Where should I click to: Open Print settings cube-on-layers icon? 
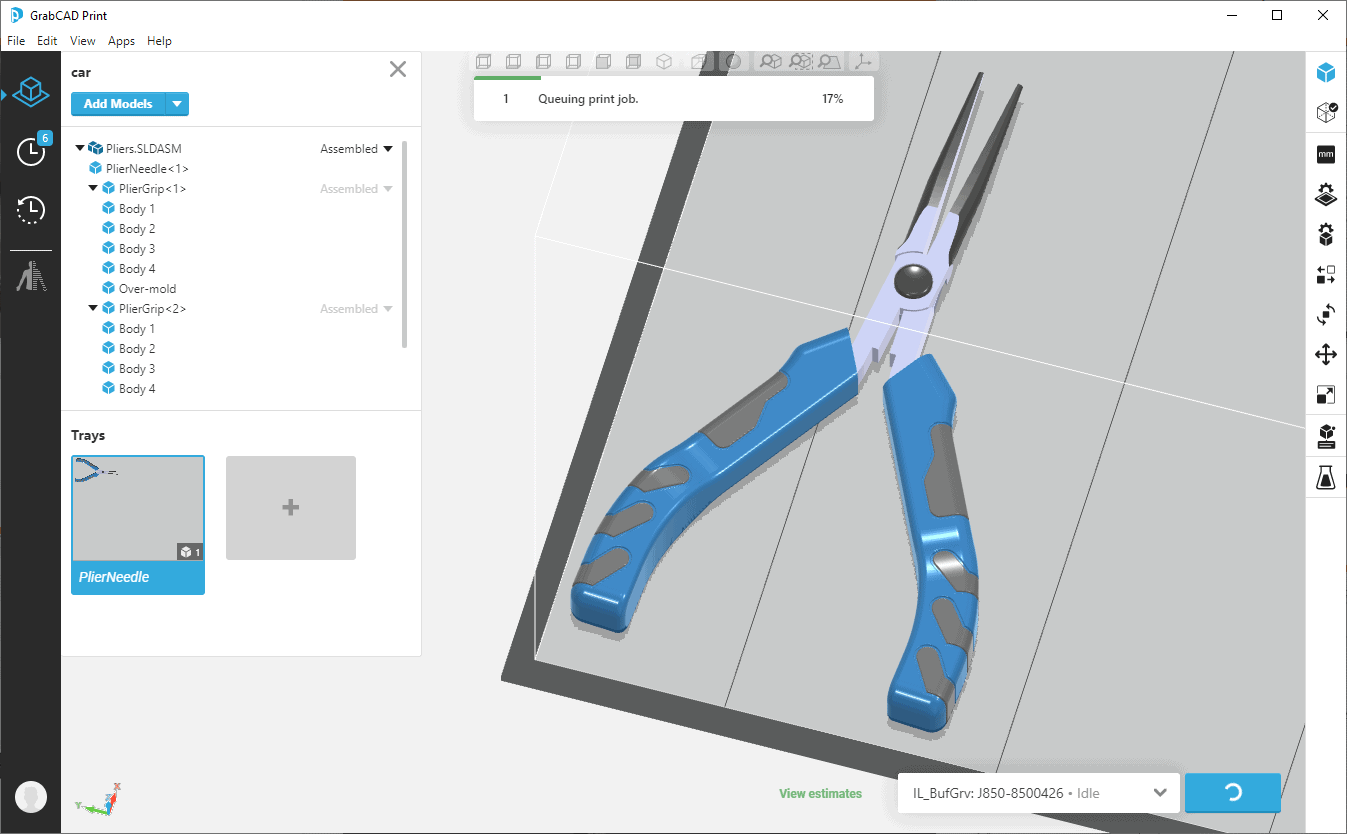[x=1326, y=437]
